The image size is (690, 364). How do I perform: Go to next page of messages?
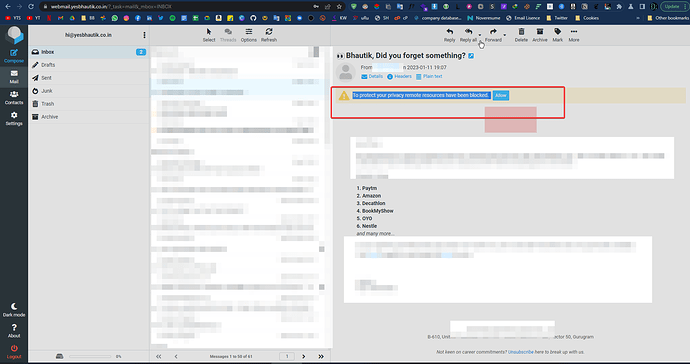coord(304,357)
